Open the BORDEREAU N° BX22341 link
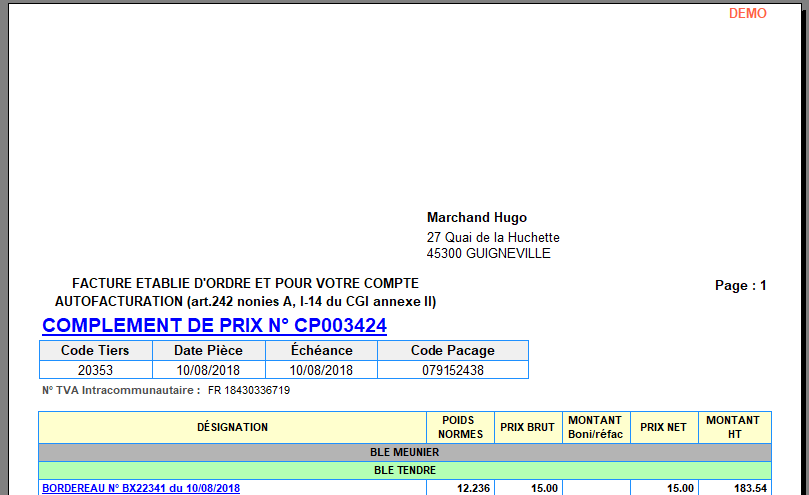This screenshot has height=495, width=809. (141, 488)
